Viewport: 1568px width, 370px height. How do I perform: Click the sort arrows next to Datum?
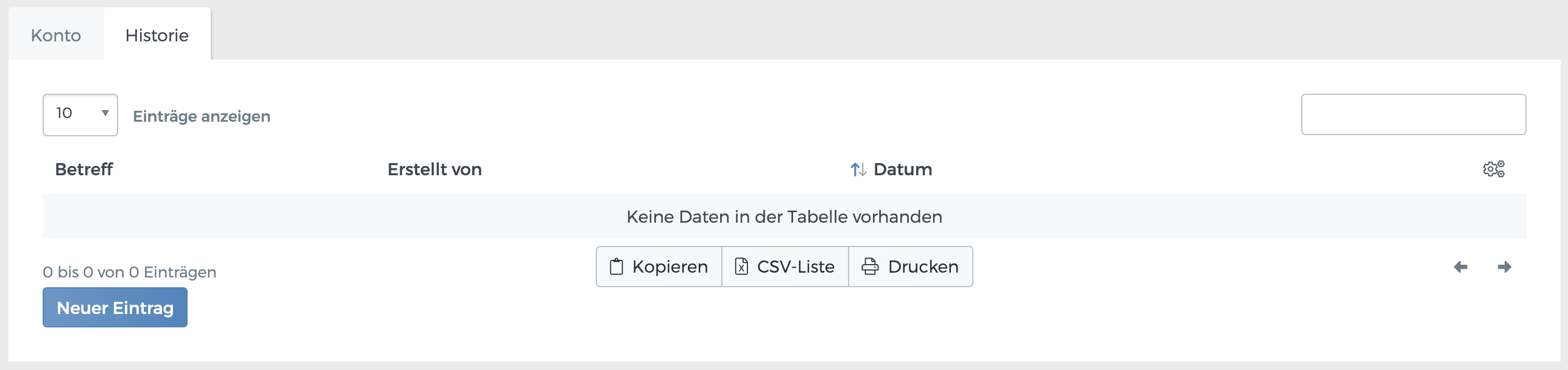point(858,169)
